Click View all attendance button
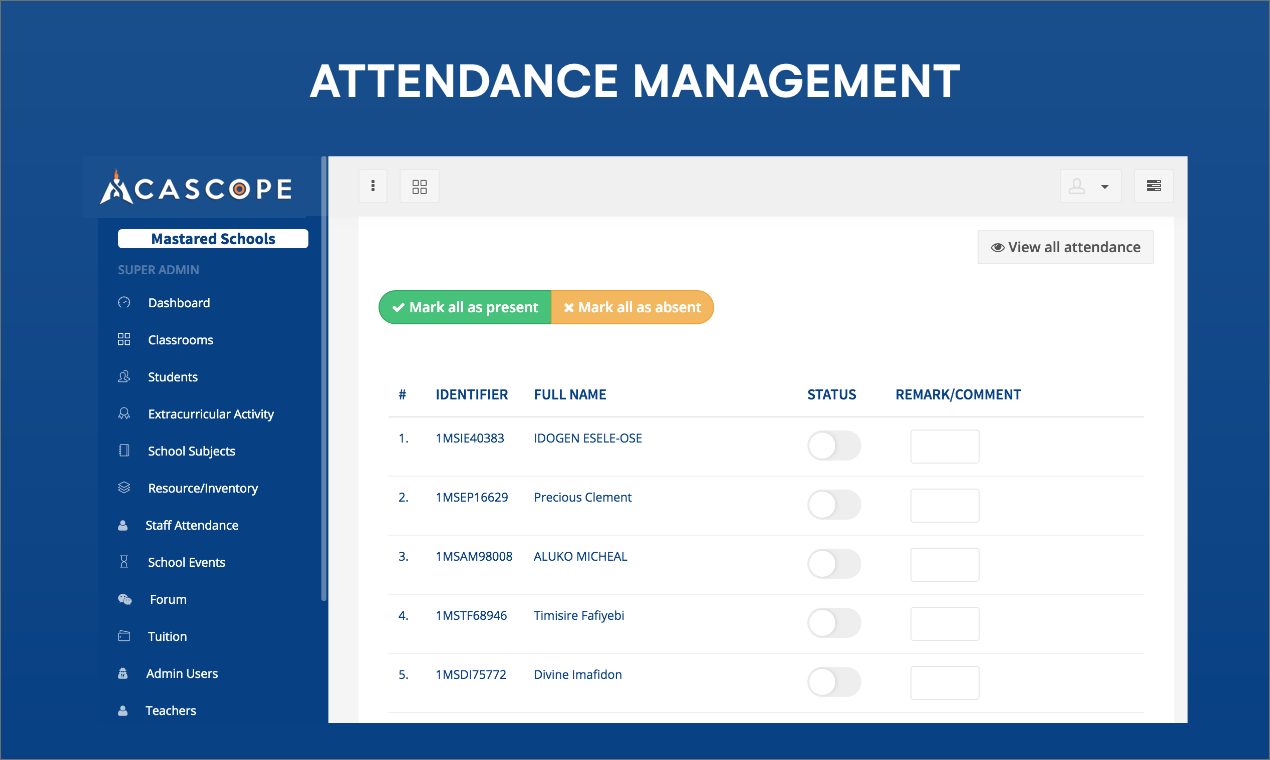The width and height of the screenshot is (1270, 760). (1065, 247)
